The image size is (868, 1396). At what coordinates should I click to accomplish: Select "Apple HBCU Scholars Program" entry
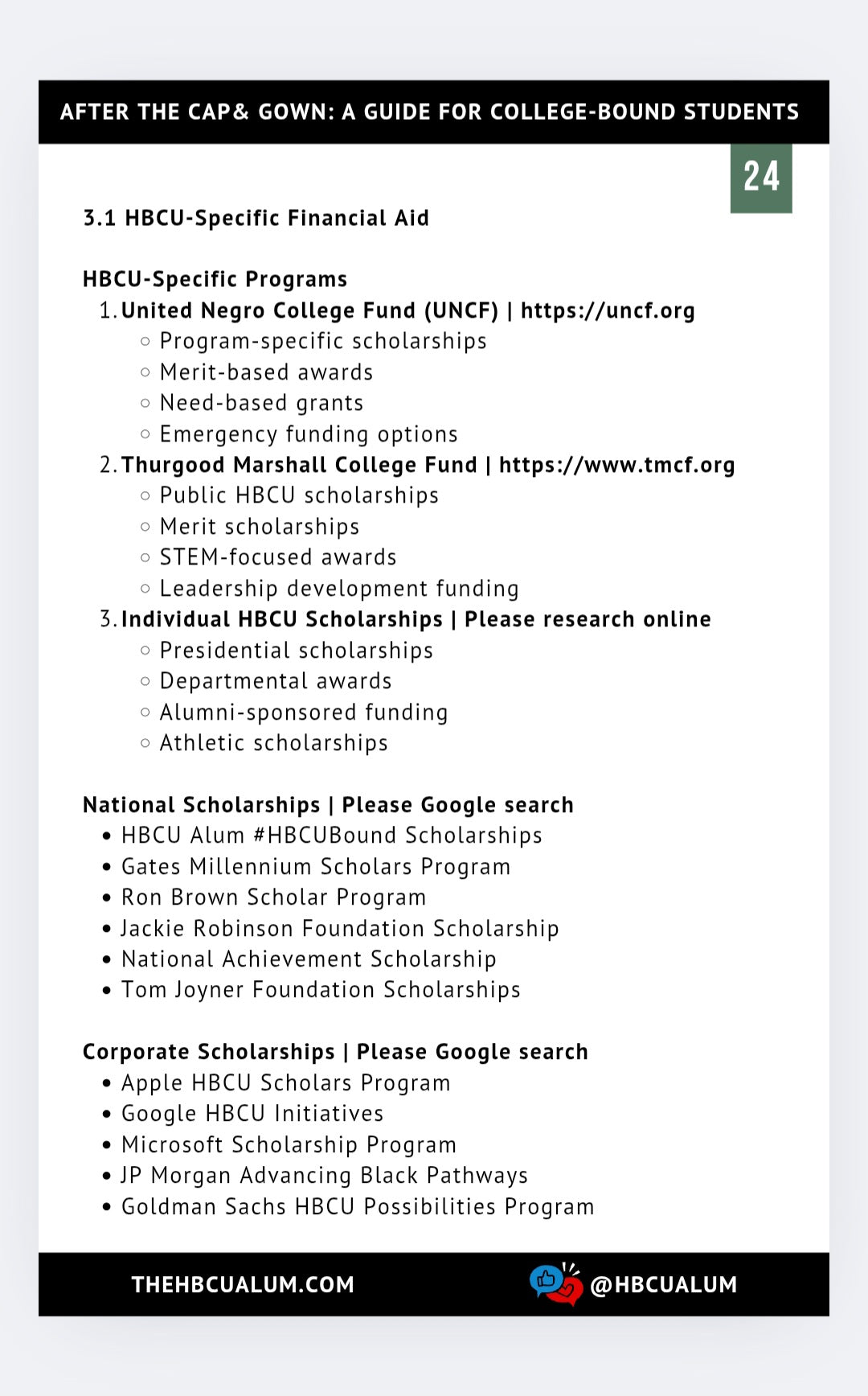(285, 1083)
